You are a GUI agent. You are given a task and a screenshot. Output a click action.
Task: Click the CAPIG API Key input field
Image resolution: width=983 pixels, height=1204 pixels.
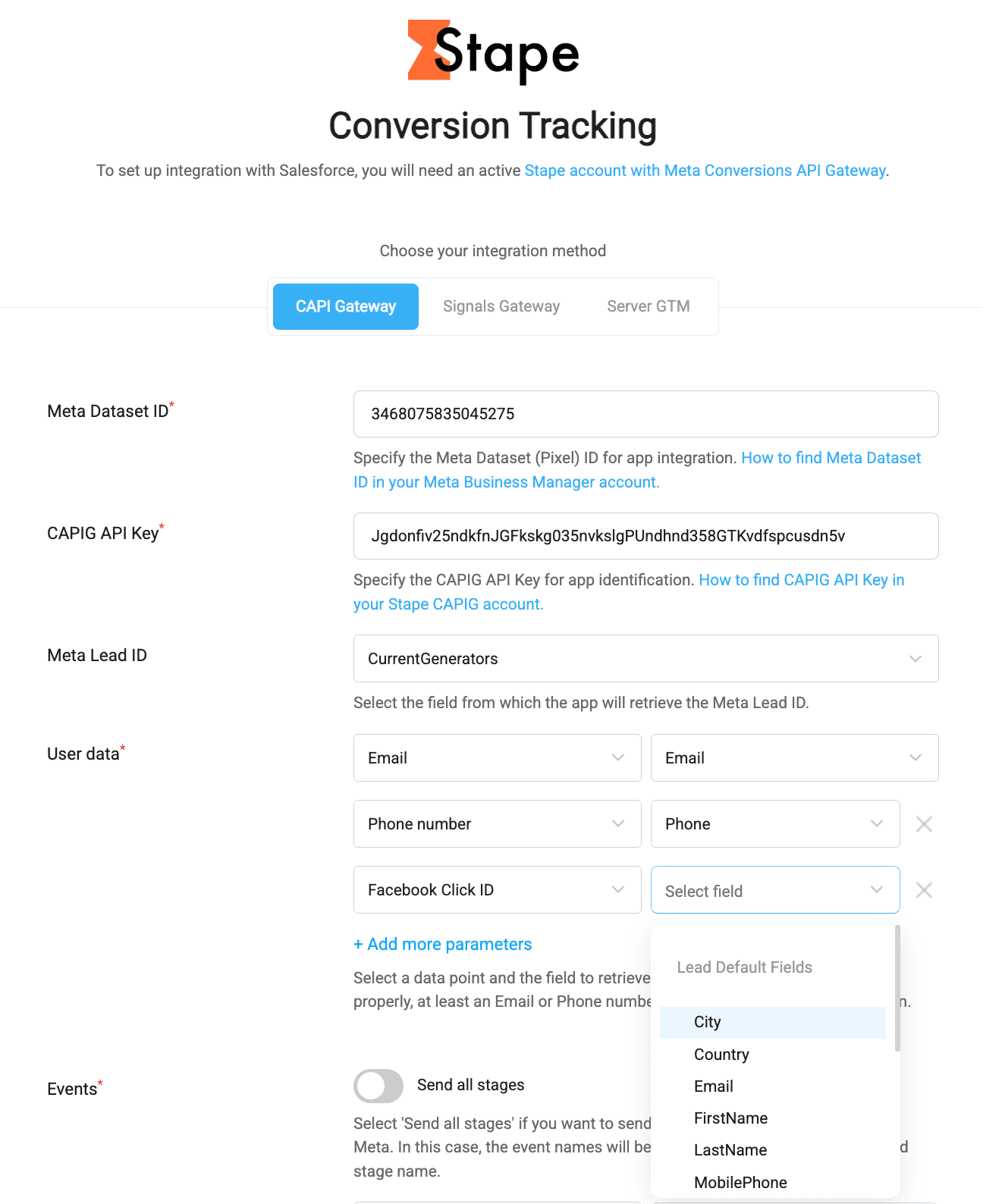[x=645, y=536]
